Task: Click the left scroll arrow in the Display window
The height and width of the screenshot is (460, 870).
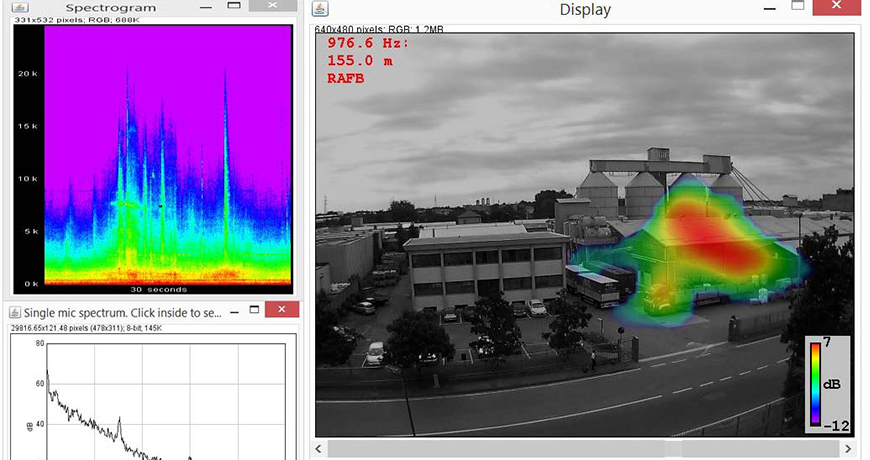Action: pyautogui.click(x=318, y=448)
